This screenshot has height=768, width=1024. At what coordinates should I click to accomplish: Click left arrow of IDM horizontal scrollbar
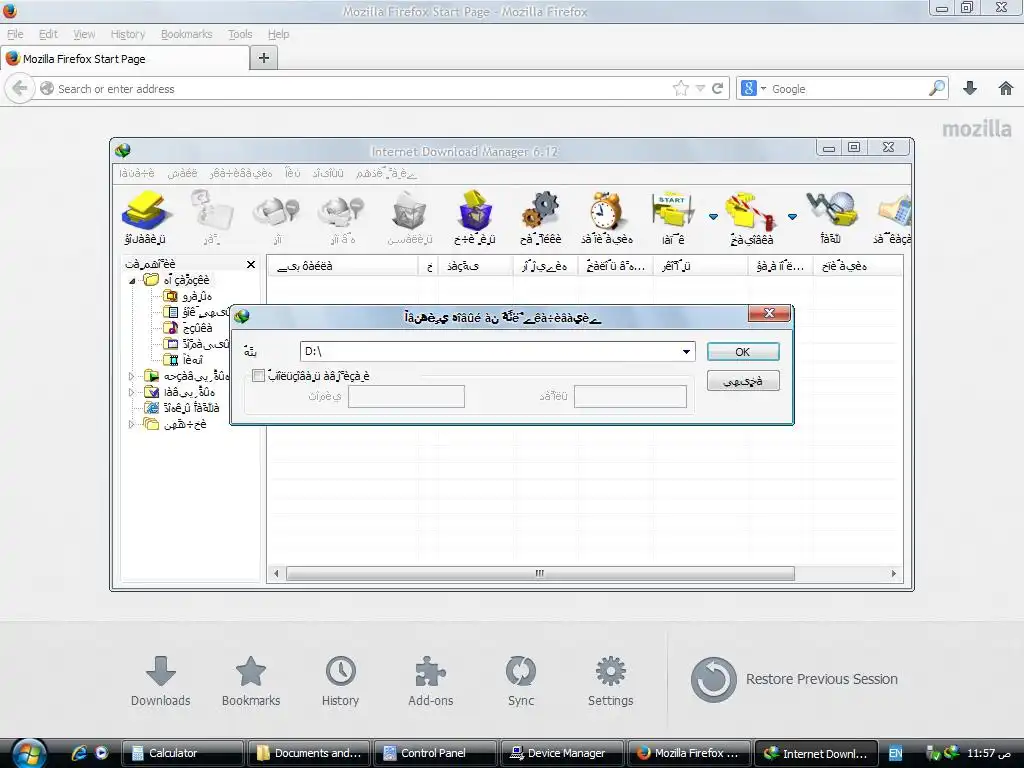[277, 573]
